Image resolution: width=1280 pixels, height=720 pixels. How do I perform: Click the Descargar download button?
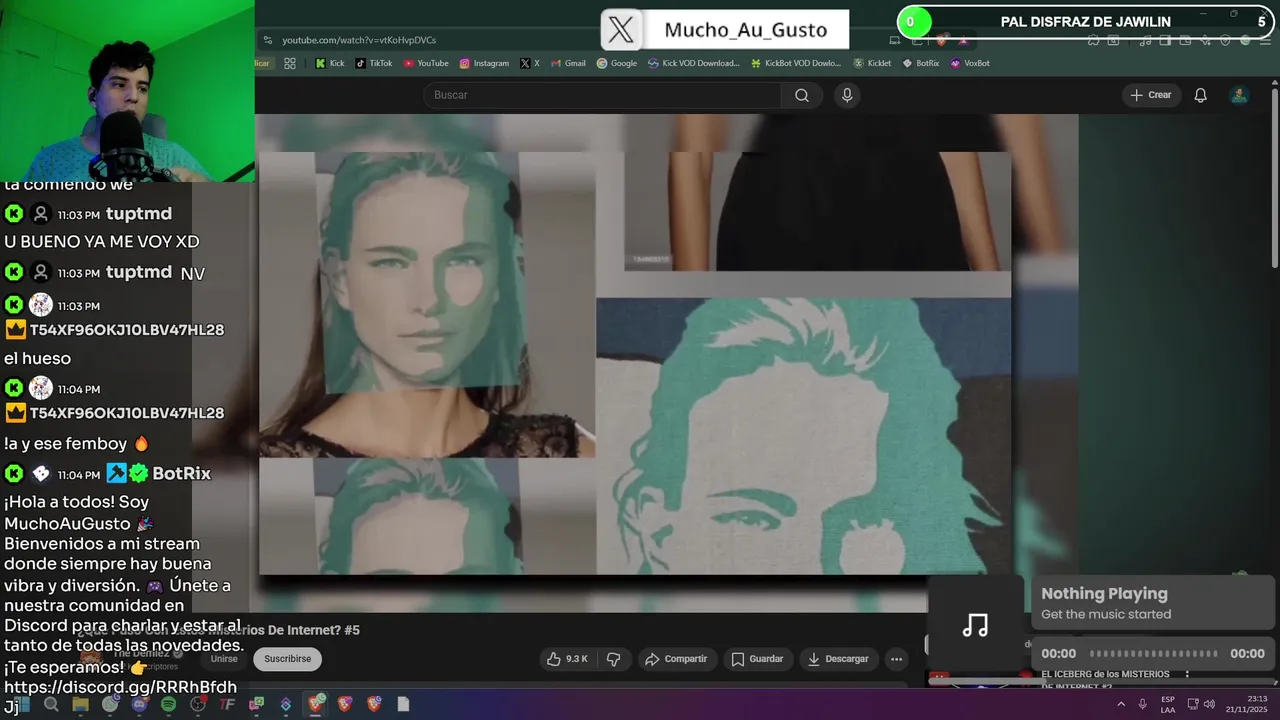[838, 659]
